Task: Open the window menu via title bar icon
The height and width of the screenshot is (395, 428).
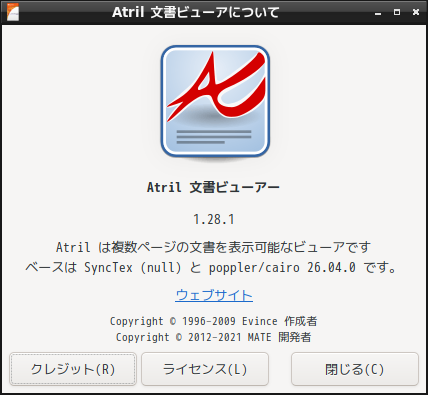Action: point(13,12)
